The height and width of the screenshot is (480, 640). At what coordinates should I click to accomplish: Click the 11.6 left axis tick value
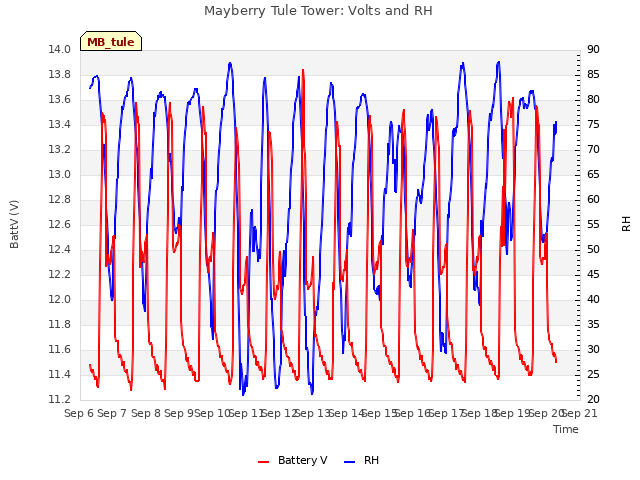coord(59,349)
